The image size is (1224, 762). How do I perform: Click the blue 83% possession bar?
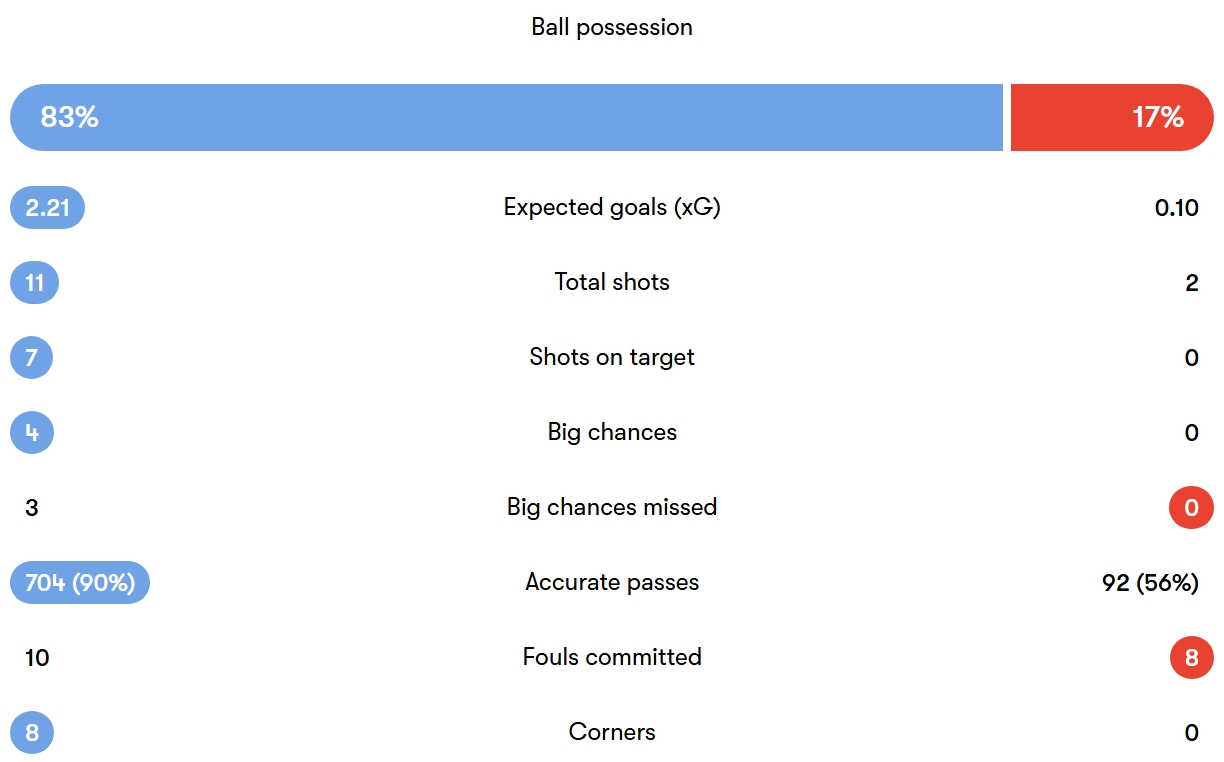[x=506, y=118]
